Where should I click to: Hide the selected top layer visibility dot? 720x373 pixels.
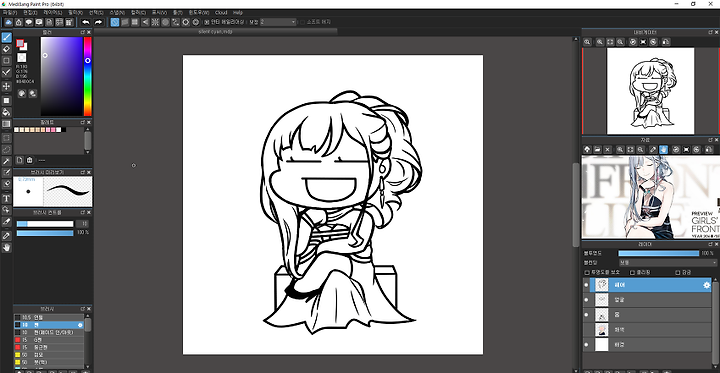(586, 285)
